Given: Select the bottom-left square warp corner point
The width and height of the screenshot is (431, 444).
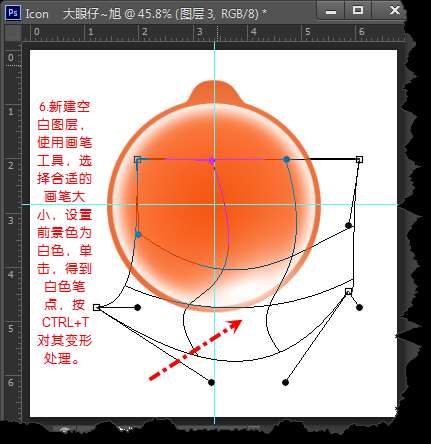Looking at the screenshot, I should [x=97, y=307].
